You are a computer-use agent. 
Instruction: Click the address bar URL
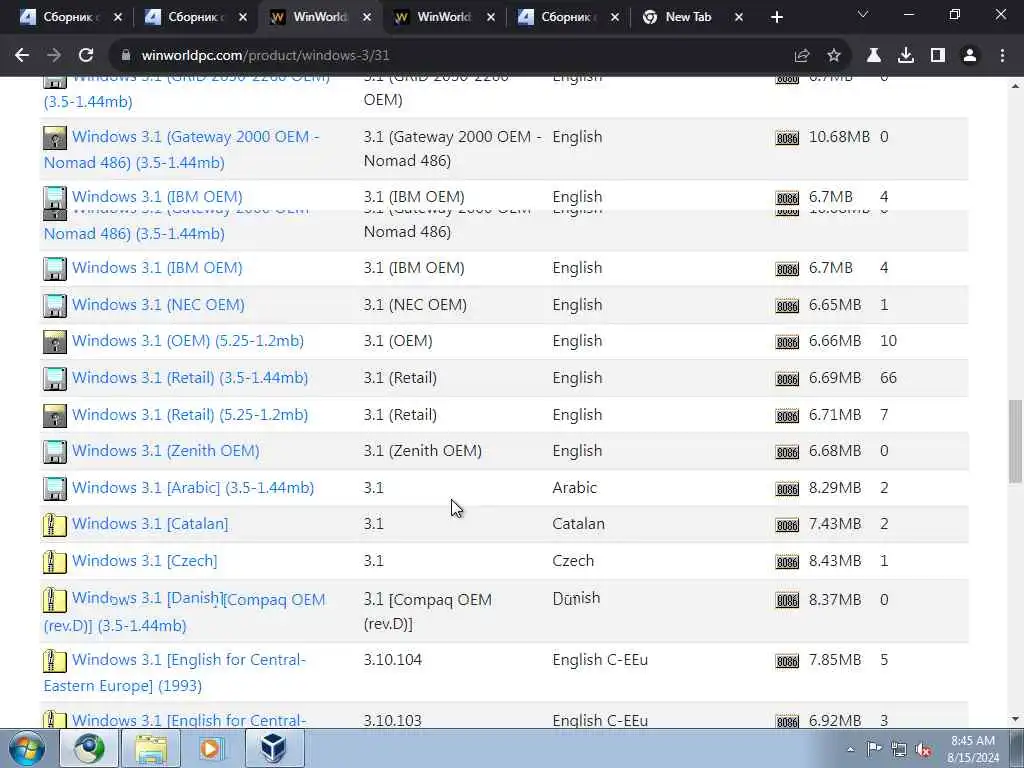[x=265, y=56]
